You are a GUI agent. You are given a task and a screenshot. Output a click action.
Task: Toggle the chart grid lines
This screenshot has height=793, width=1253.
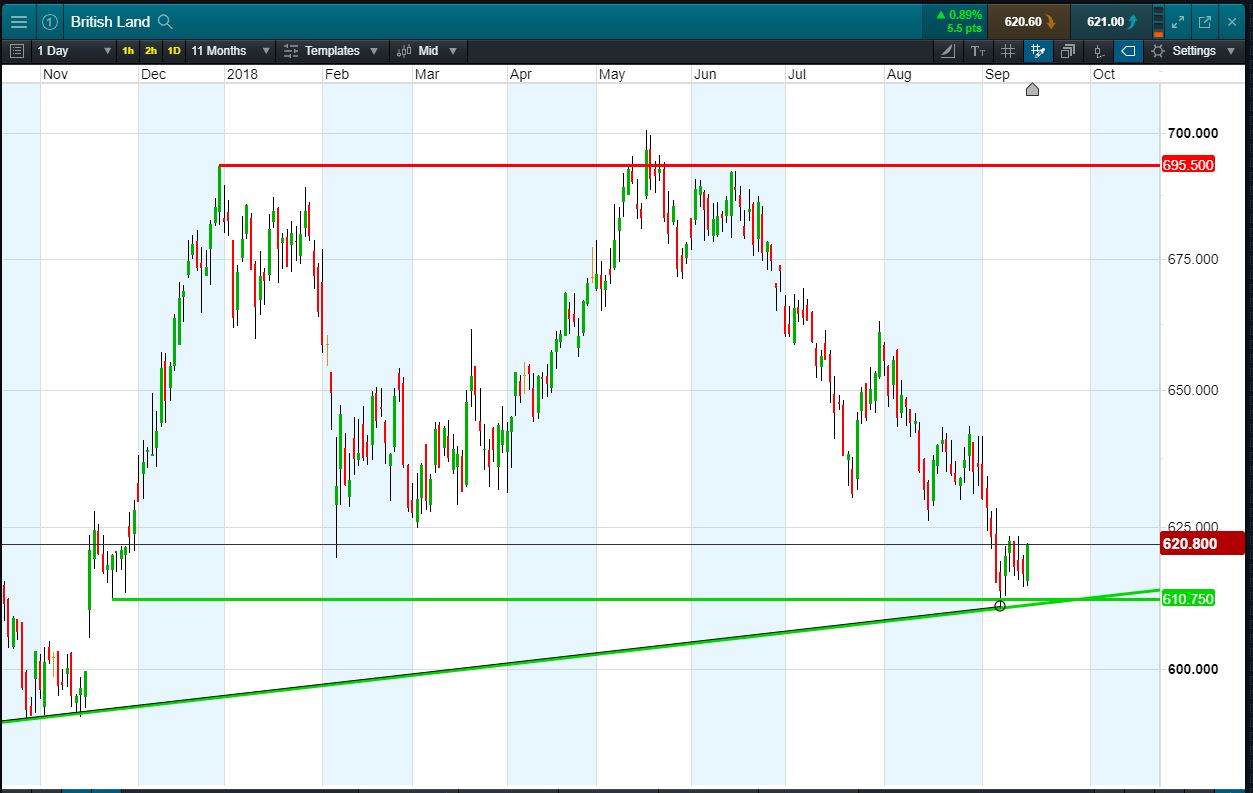point(1008,51)
